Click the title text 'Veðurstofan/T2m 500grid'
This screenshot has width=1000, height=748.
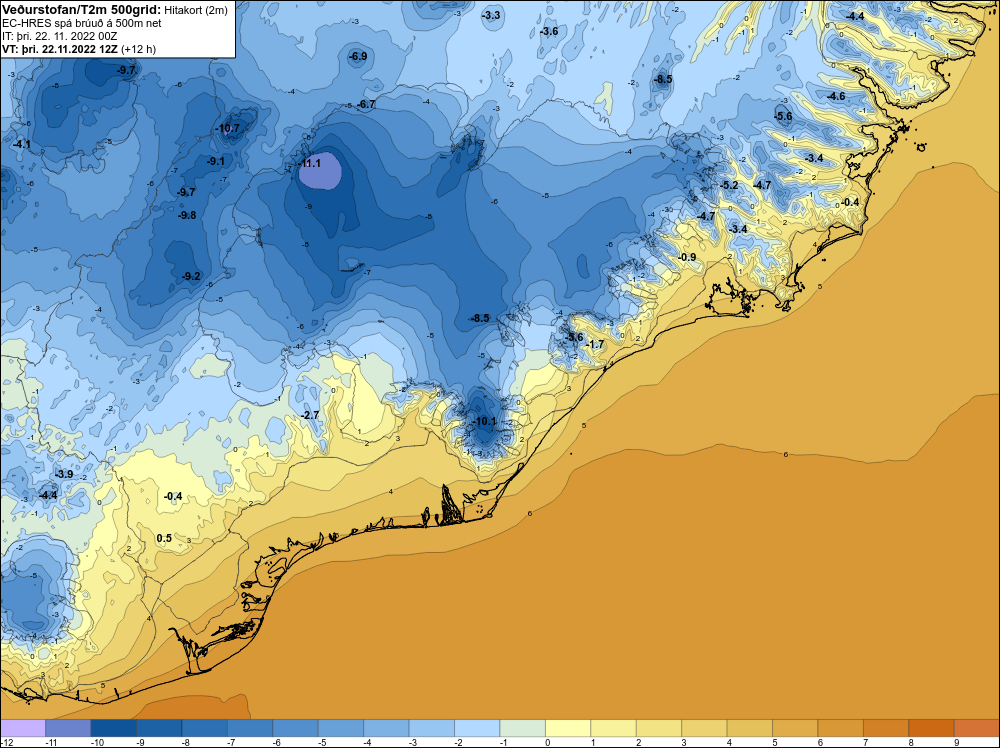click(x=81, y=10)
